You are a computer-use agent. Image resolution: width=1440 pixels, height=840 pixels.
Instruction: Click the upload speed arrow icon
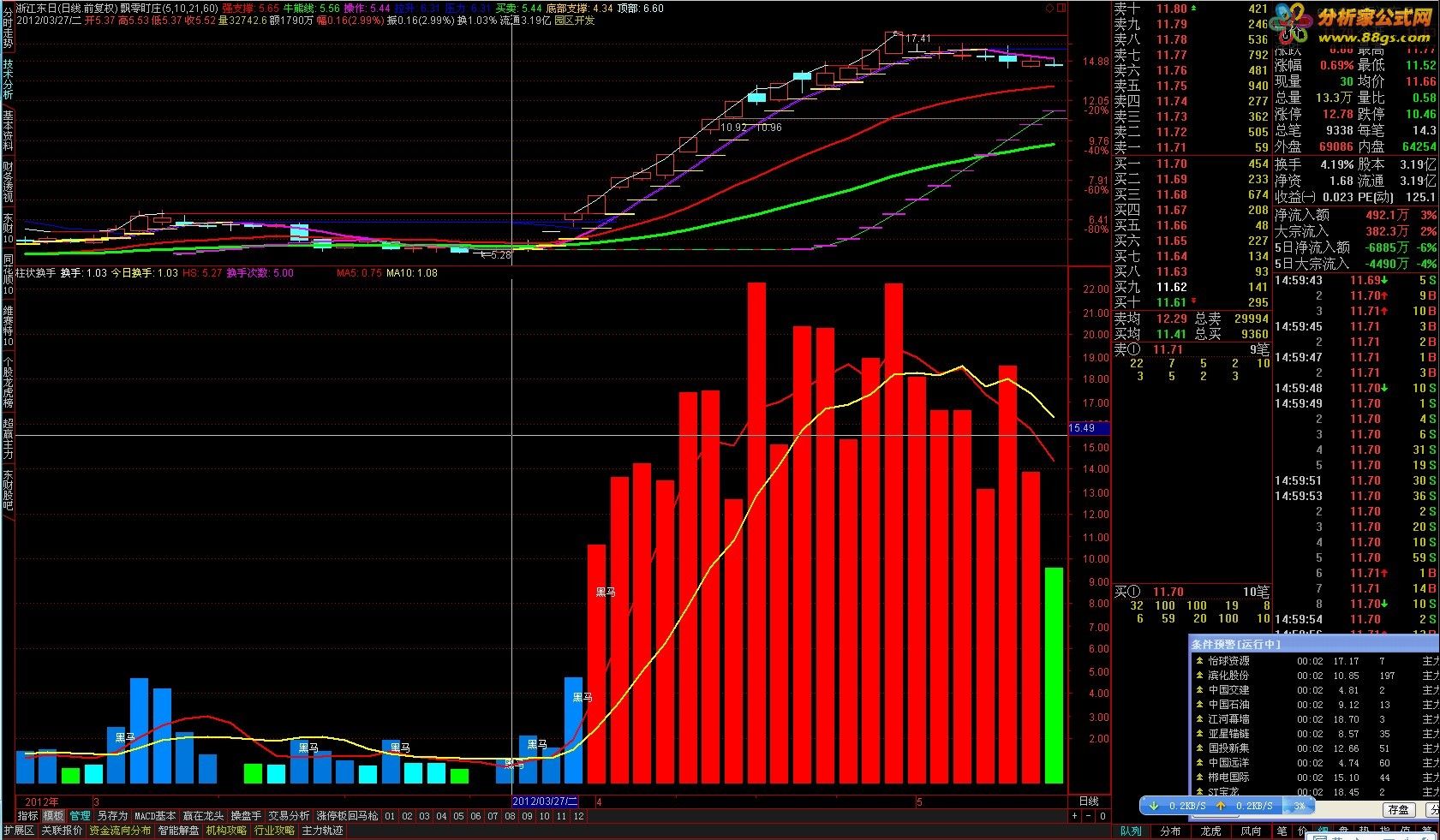1222,806
